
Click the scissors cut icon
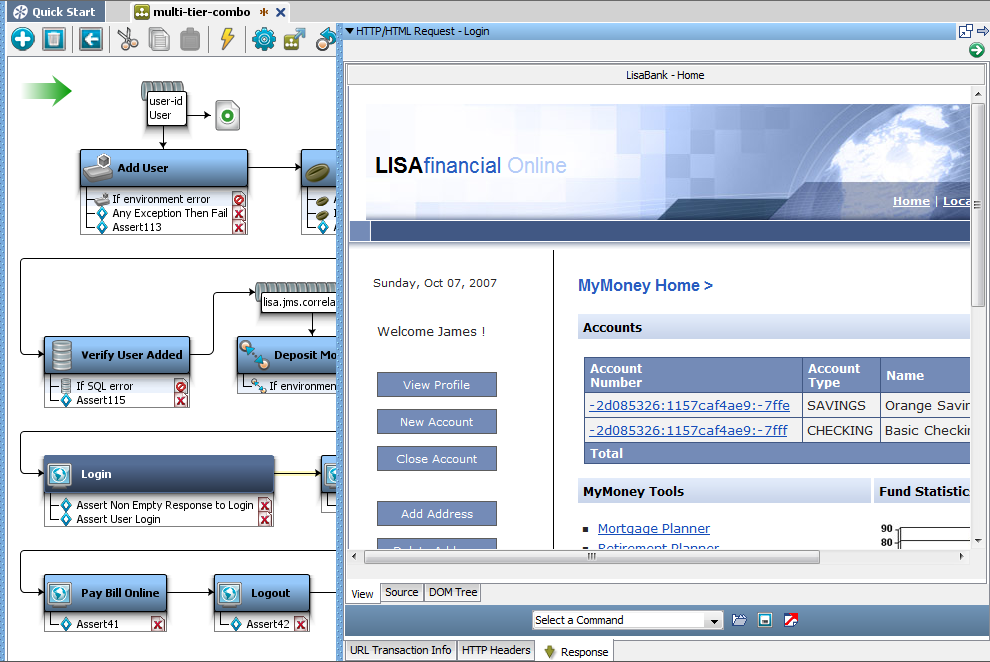[128, 40]
